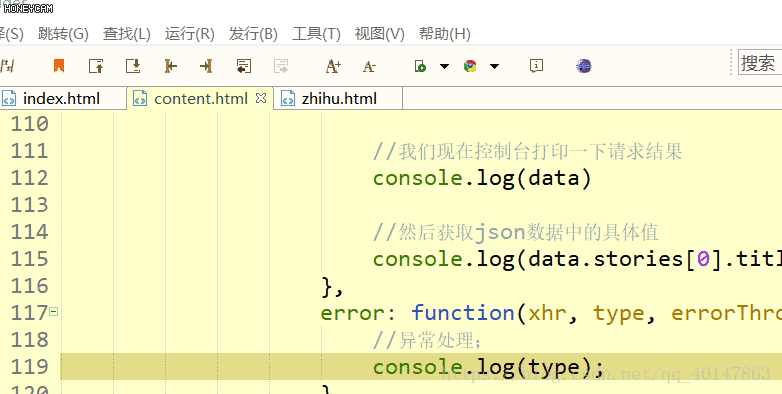The width and height of the screenshot is (782, 394).
Task: Click the zhihu.html file type icon
Action: click(288, 99)
